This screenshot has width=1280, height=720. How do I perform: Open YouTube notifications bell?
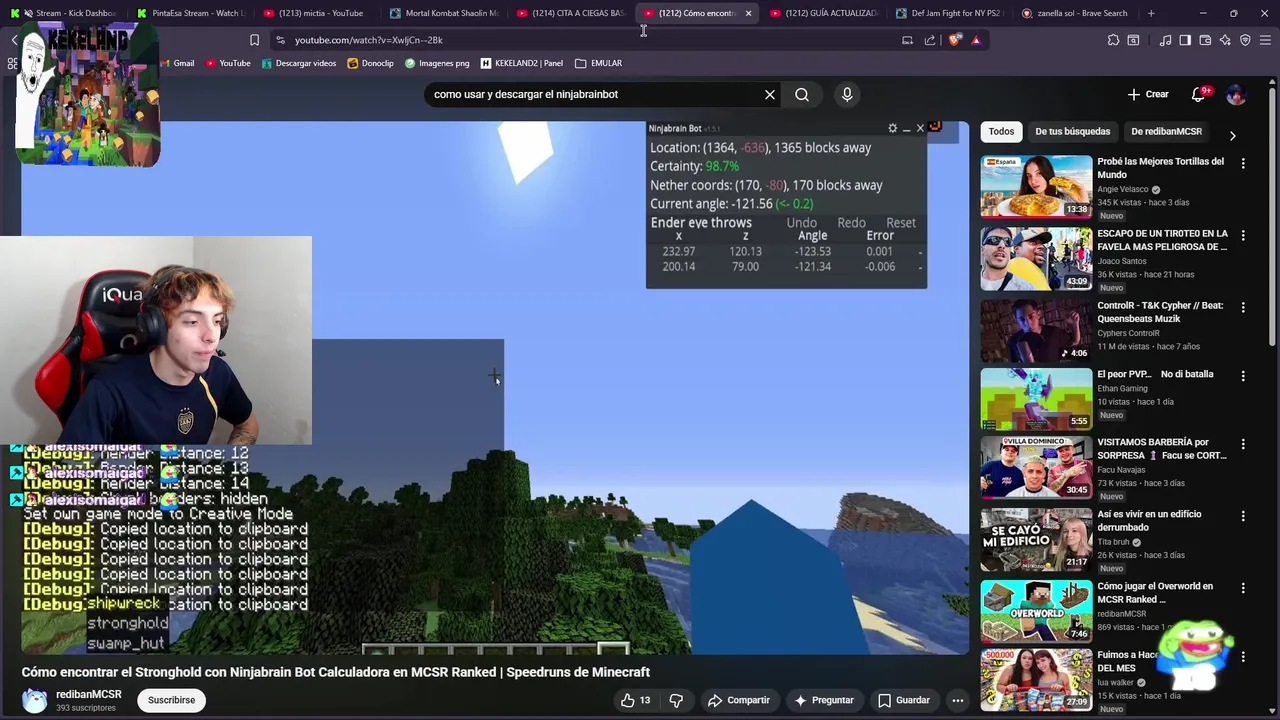pos(1198,94)
